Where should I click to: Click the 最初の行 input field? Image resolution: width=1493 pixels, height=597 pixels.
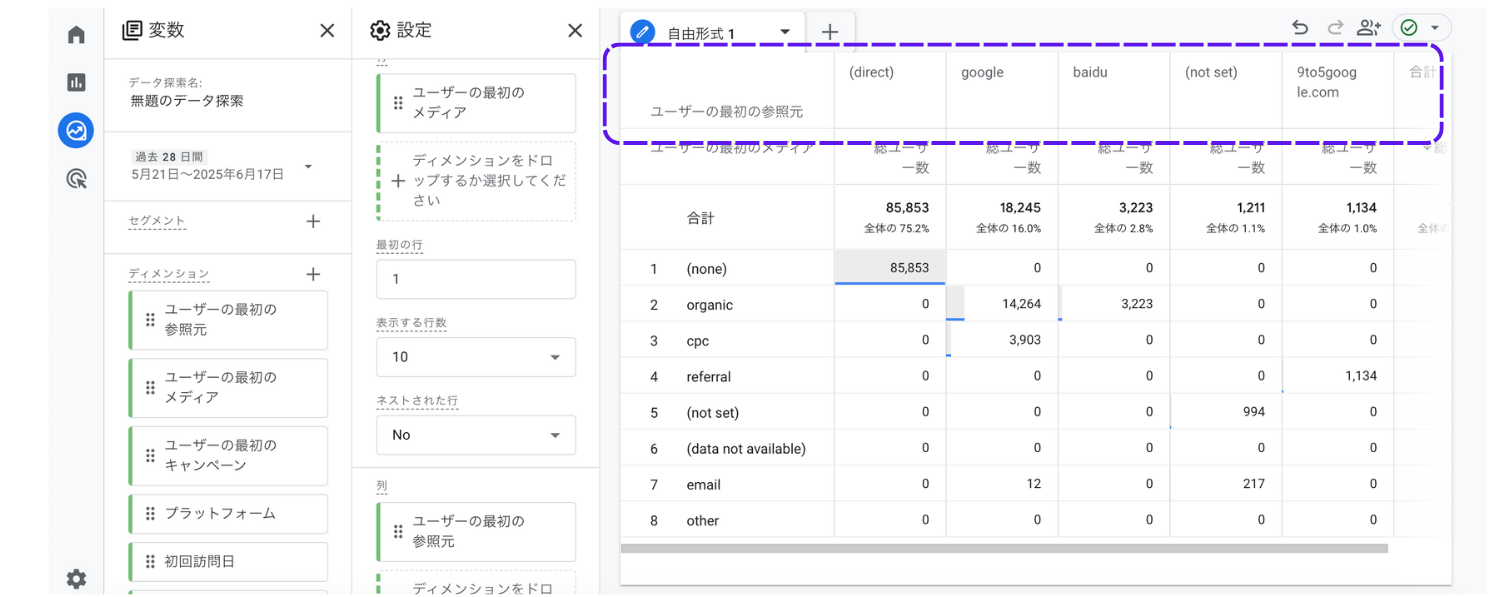click(x=476, y=279)
